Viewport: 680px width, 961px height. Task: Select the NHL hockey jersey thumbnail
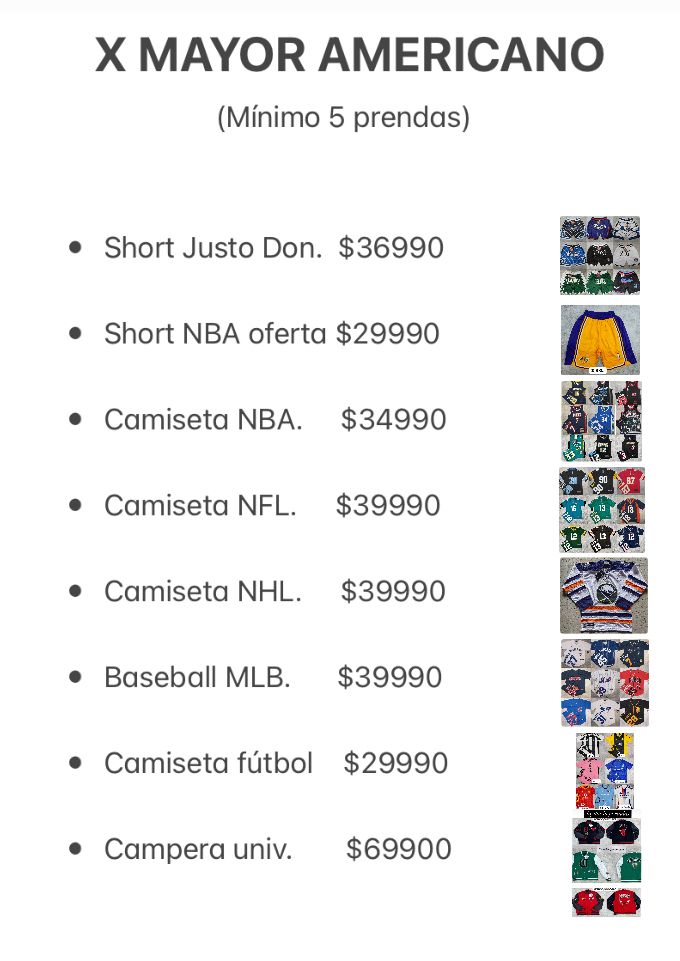pos(603,595)
